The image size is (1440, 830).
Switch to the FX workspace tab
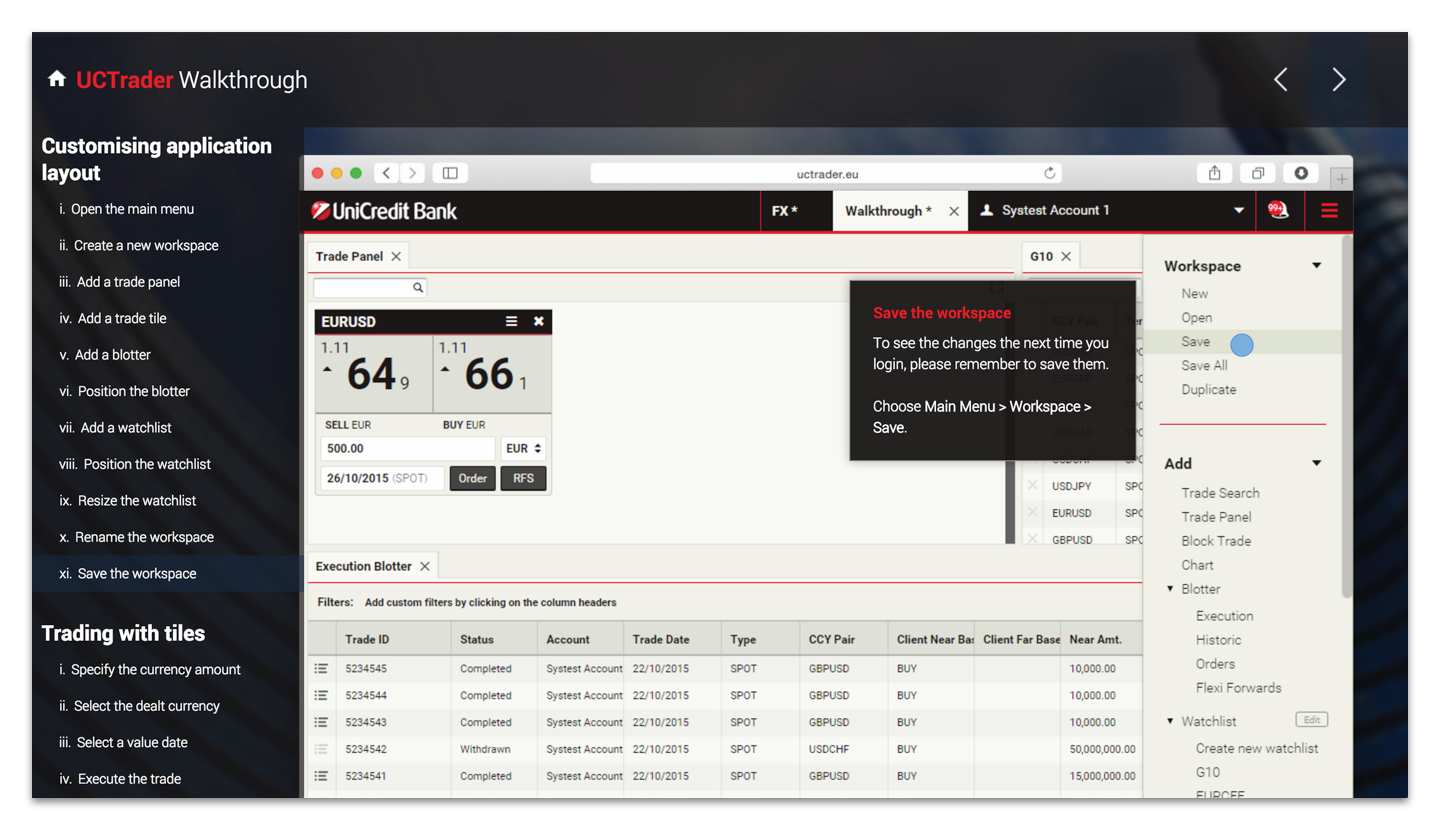785,211
